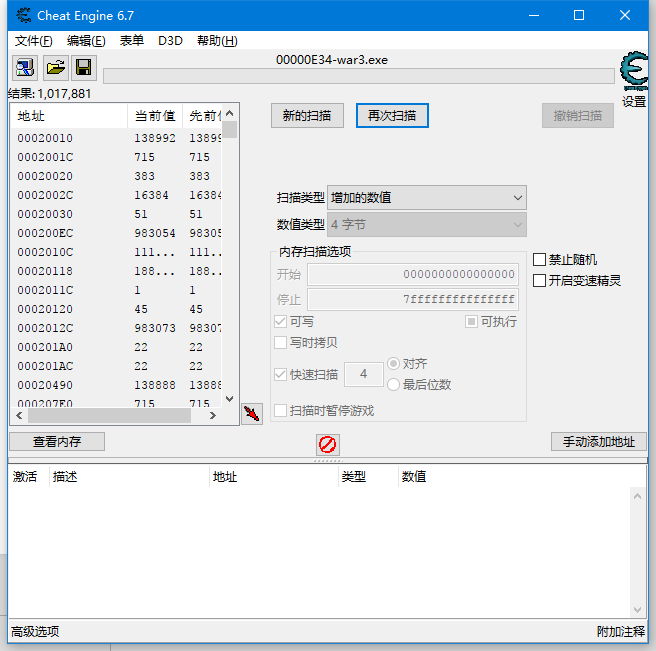The image size is (656, 651).
Task: Toggle the 扫描时暂停游戏 checkbox
Action: pyautogui.click(x=280, y=410)
